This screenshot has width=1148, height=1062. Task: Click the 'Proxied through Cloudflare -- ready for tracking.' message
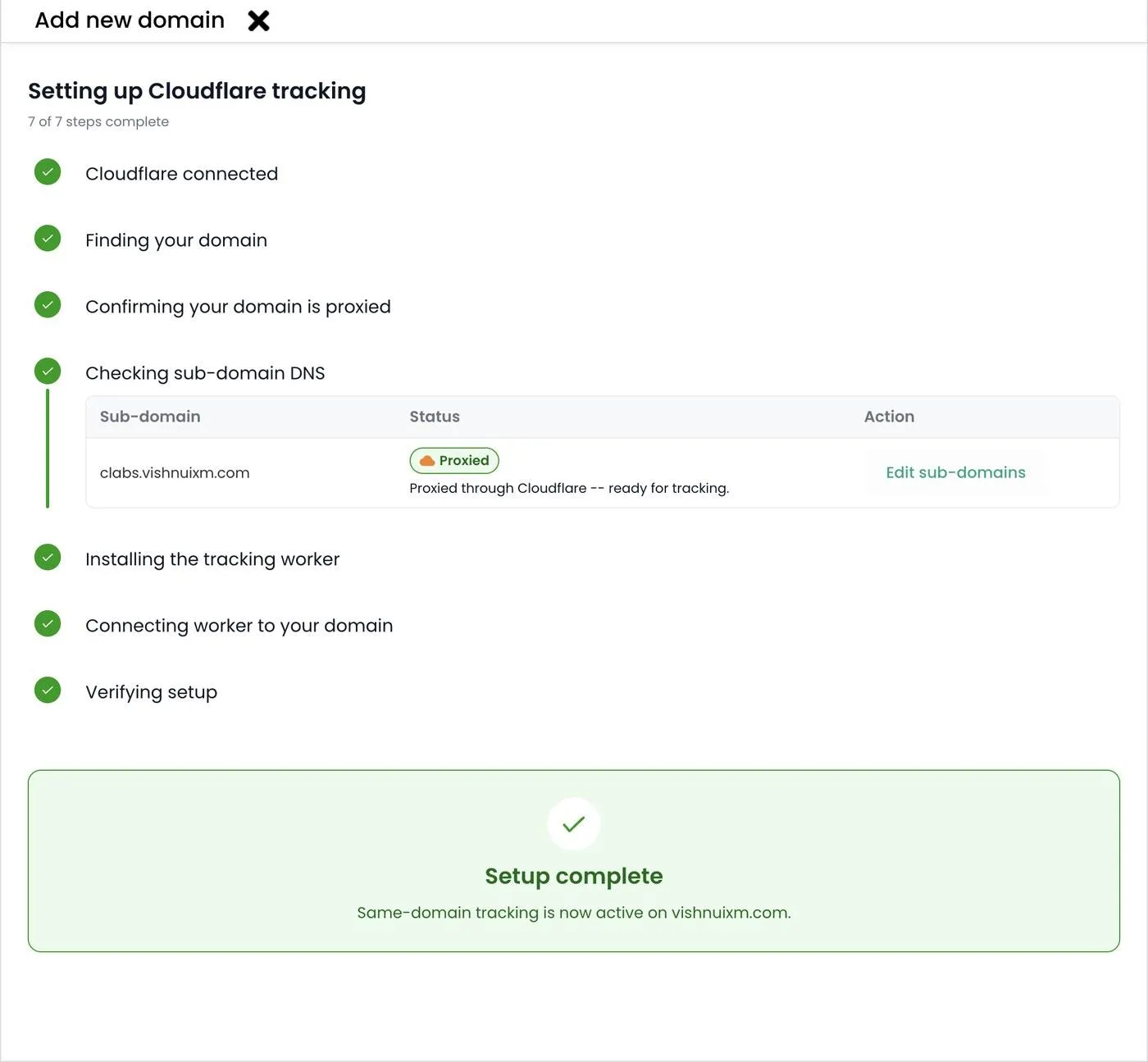click(569, 488)
